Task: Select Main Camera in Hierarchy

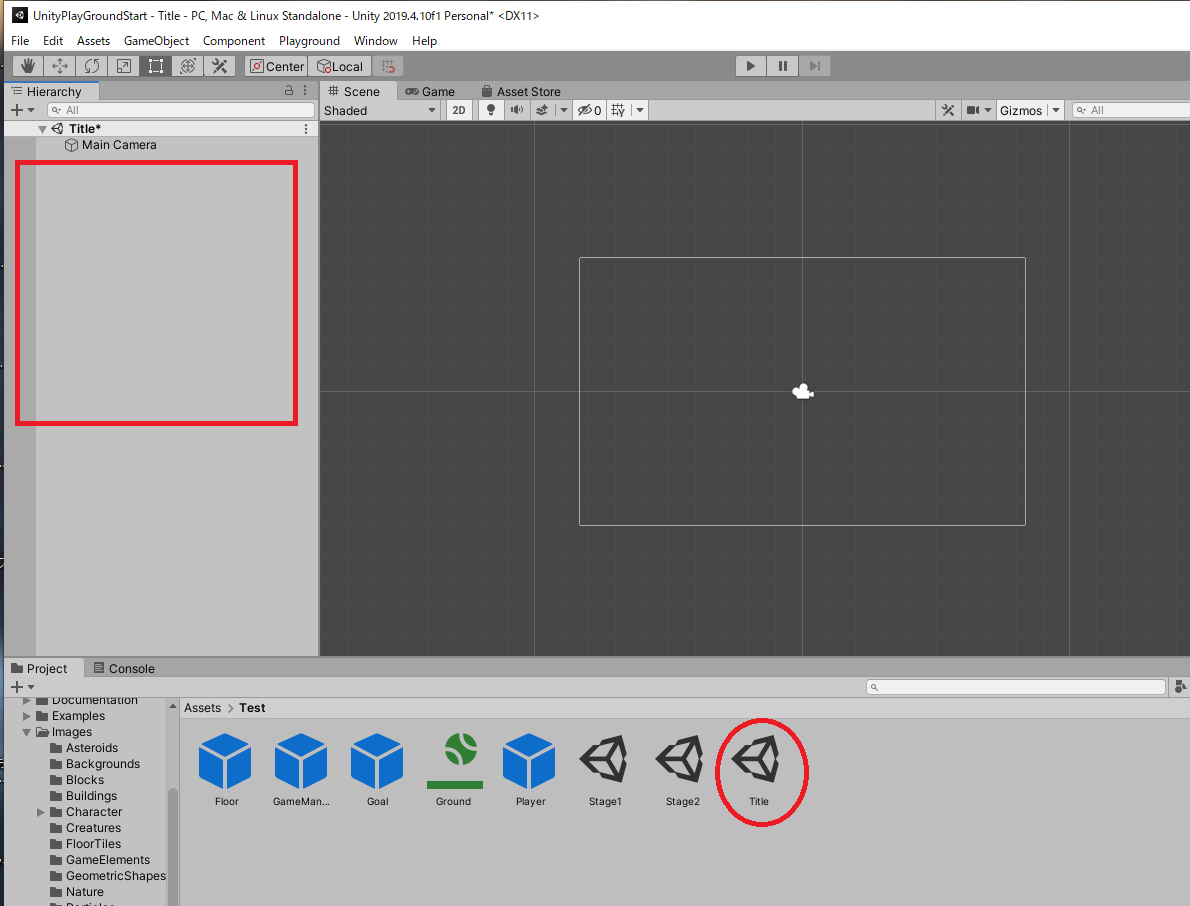Action: [x=110, y=145]
